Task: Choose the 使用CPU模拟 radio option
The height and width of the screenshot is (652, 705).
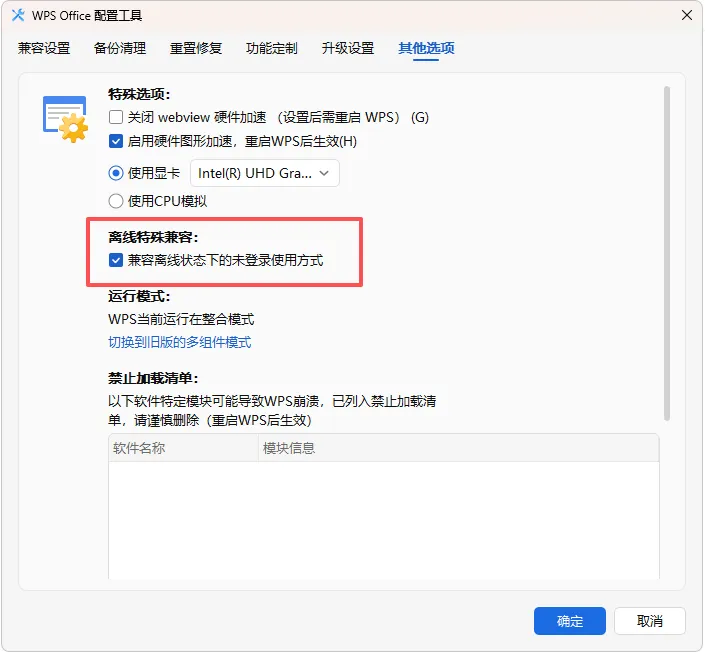Action: pos(116,201)
